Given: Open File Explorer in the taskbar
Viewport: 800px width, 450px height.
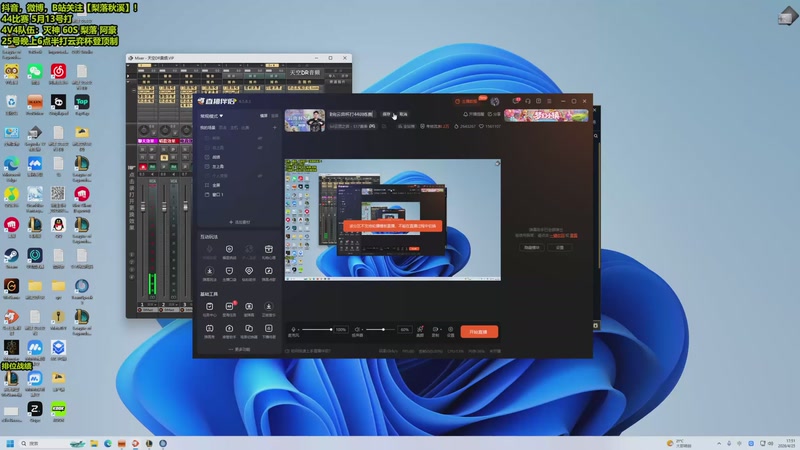Looking at the screenshot, I should point(94,443).
